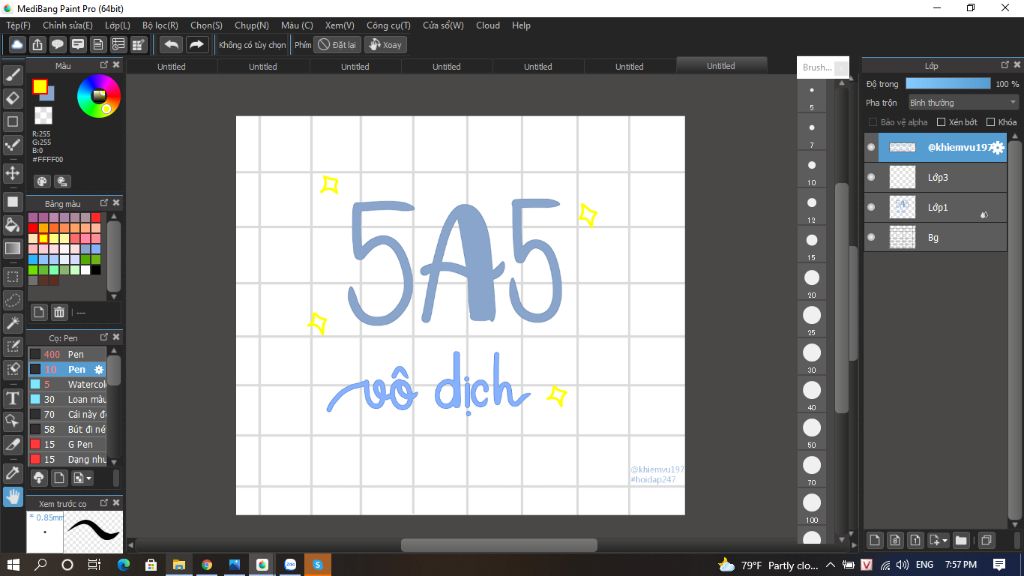Click the Đặt lại reset button

click(x=337, y=44)
